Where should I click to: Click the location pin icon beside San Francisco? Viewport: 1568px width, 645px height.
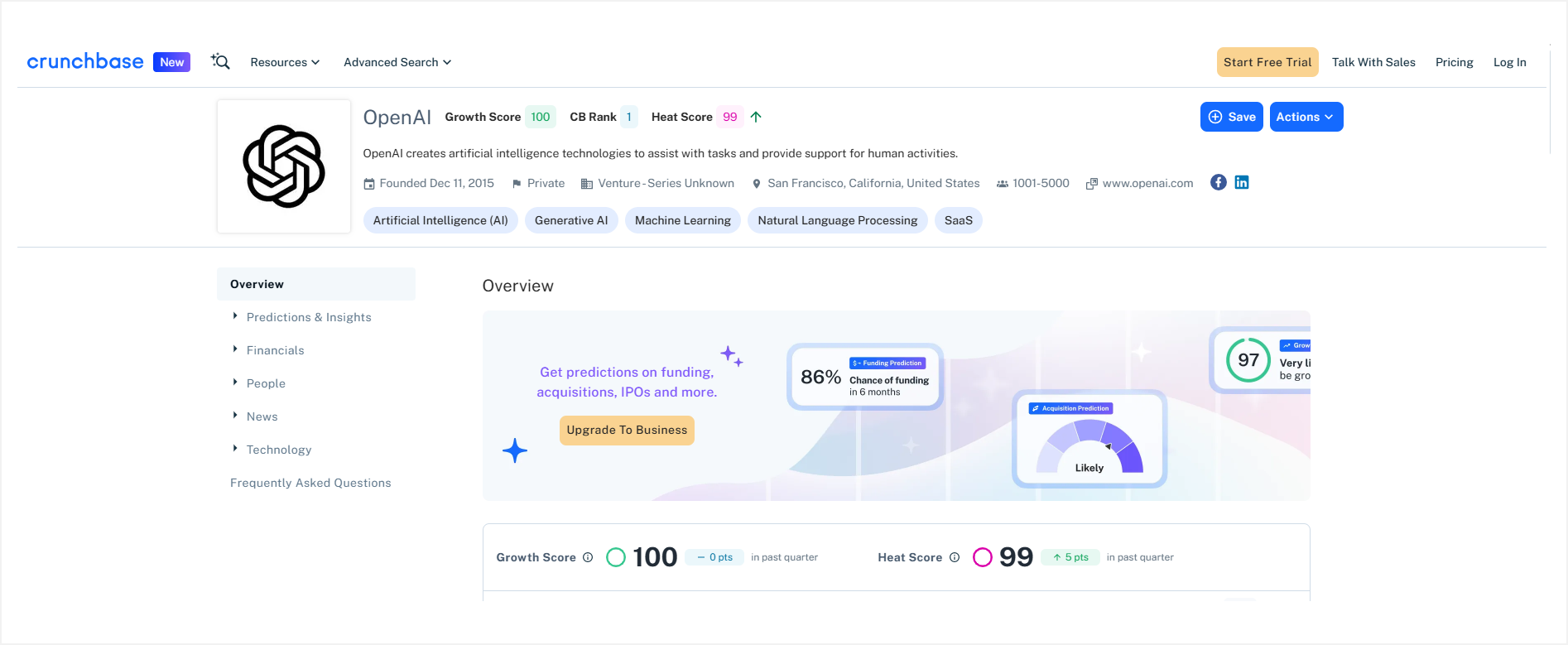(x=757, y=184)
